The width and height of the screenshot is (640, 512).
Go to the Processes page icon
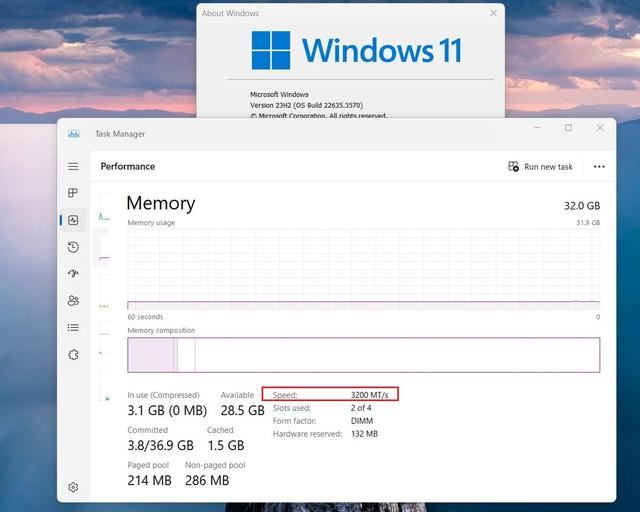point(73,193)
